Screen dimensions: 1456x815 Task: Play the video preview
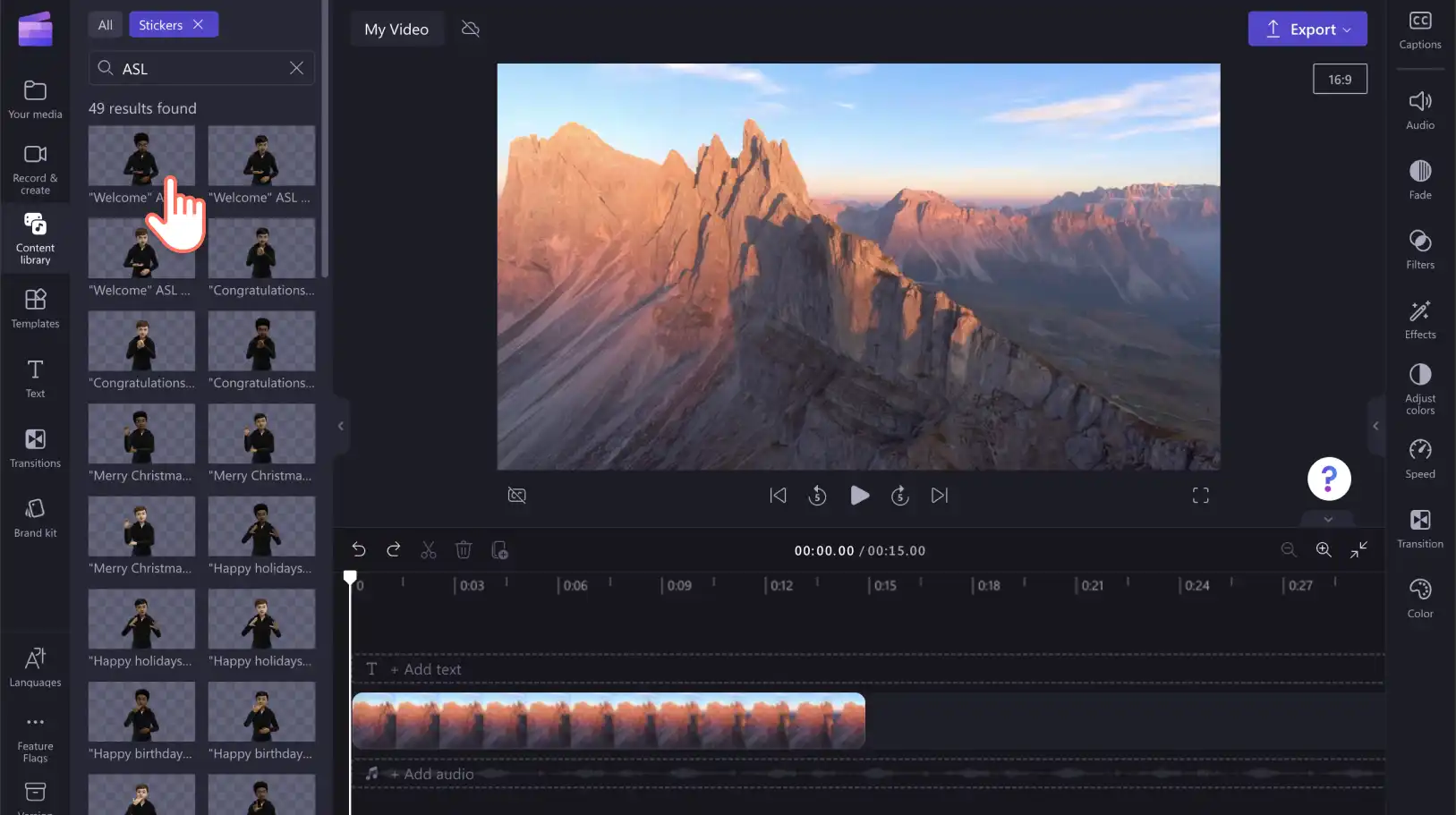click(x=859, y=496)
